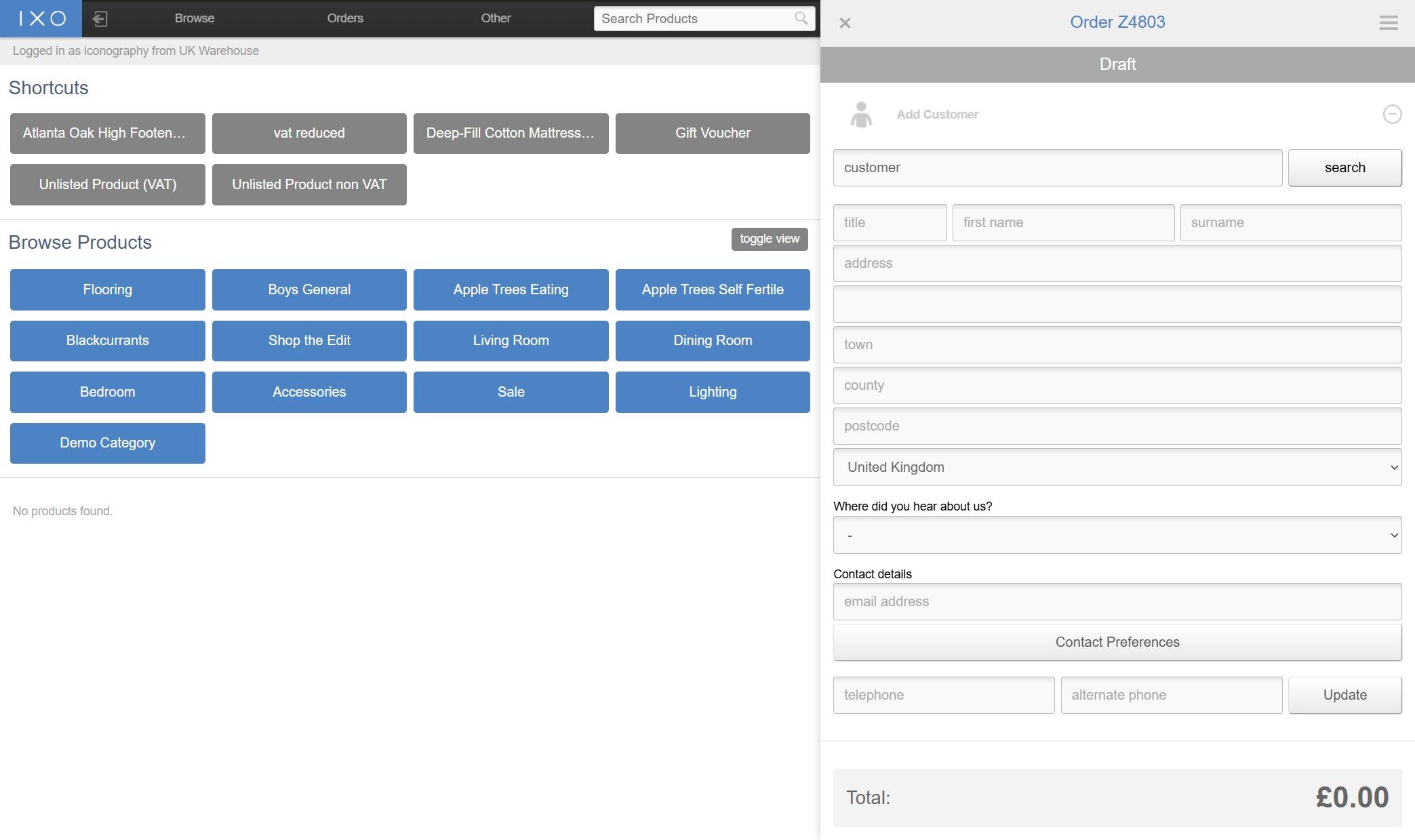Browse the Living Room category

pos(511,340)
